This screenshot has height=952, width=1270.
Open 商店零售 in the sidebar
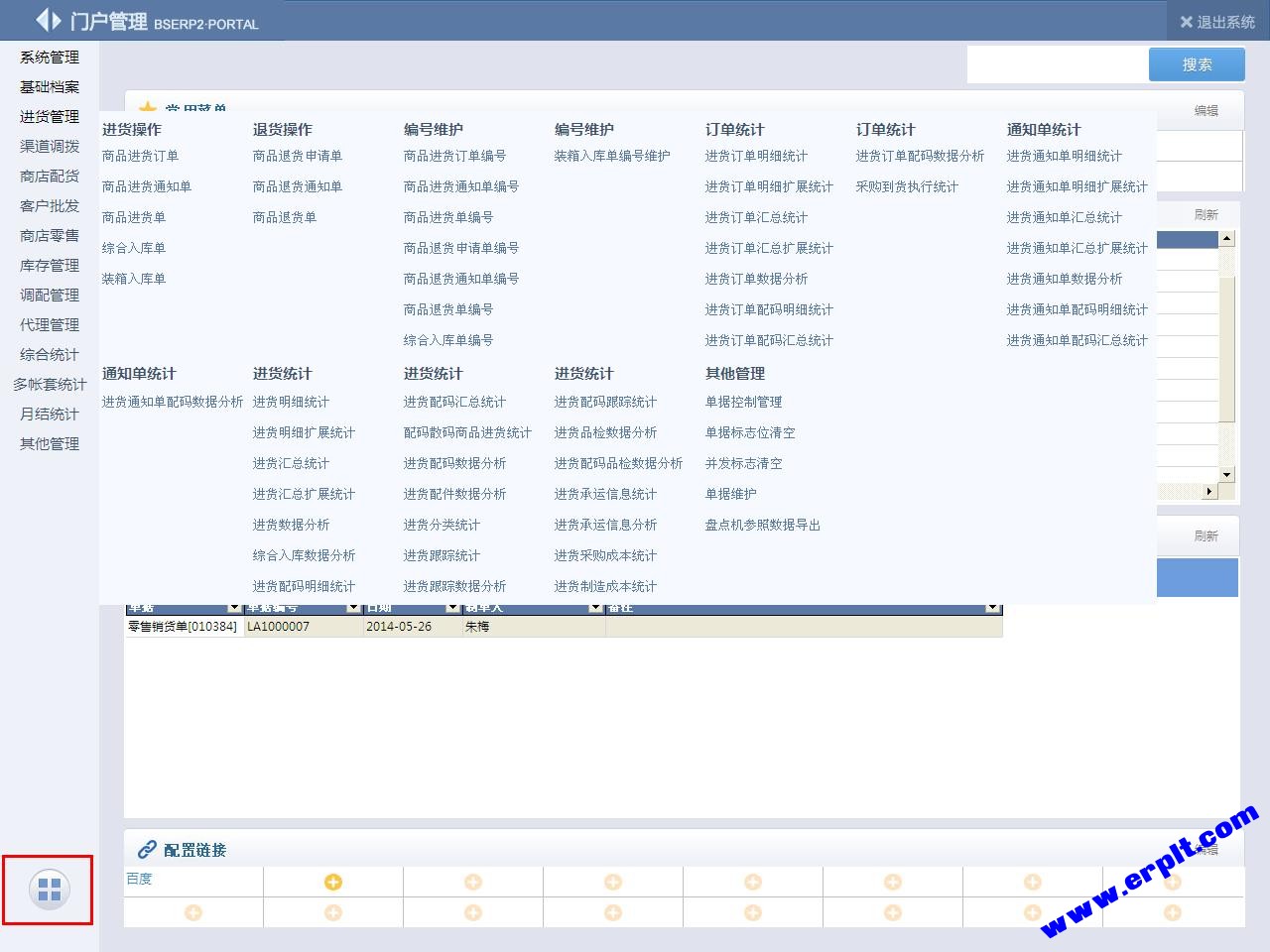pos(50,236)
